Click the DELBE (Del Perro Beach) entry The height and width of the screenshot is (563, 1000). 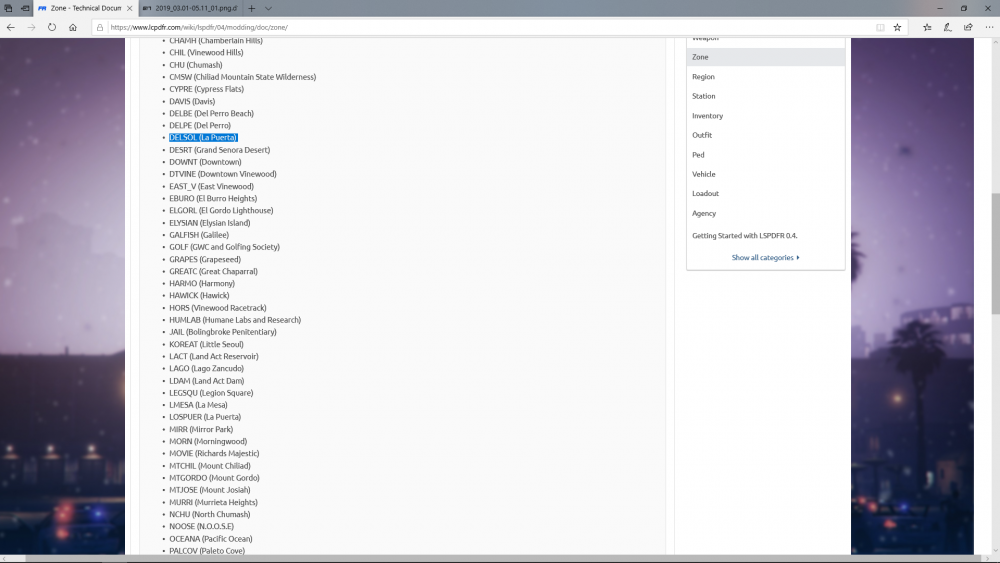click(211, 113)
